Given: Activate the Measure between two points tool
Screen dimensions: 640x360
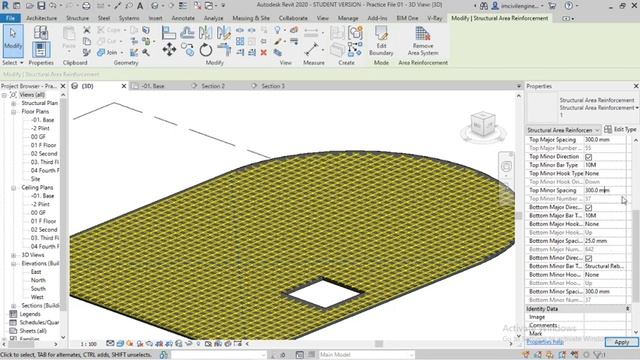Looking at the screenshot, I should tap(311, 50).
